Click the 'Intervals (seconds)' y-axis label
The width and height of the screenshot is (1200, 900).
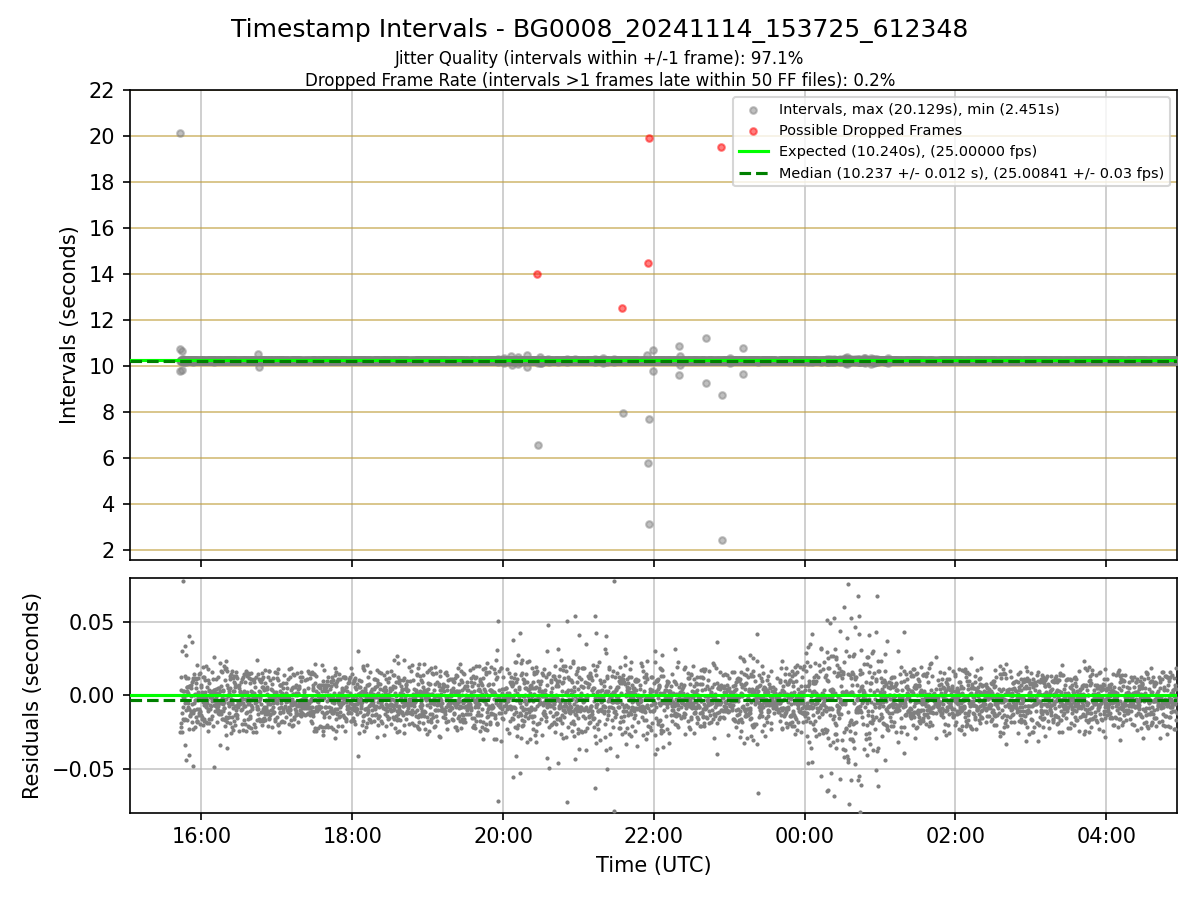point(68,325)
